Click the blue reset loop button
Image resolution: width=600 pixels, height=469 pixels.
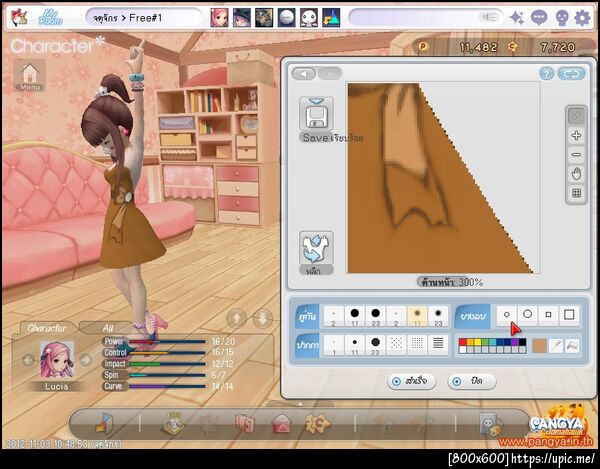(571, 74)
